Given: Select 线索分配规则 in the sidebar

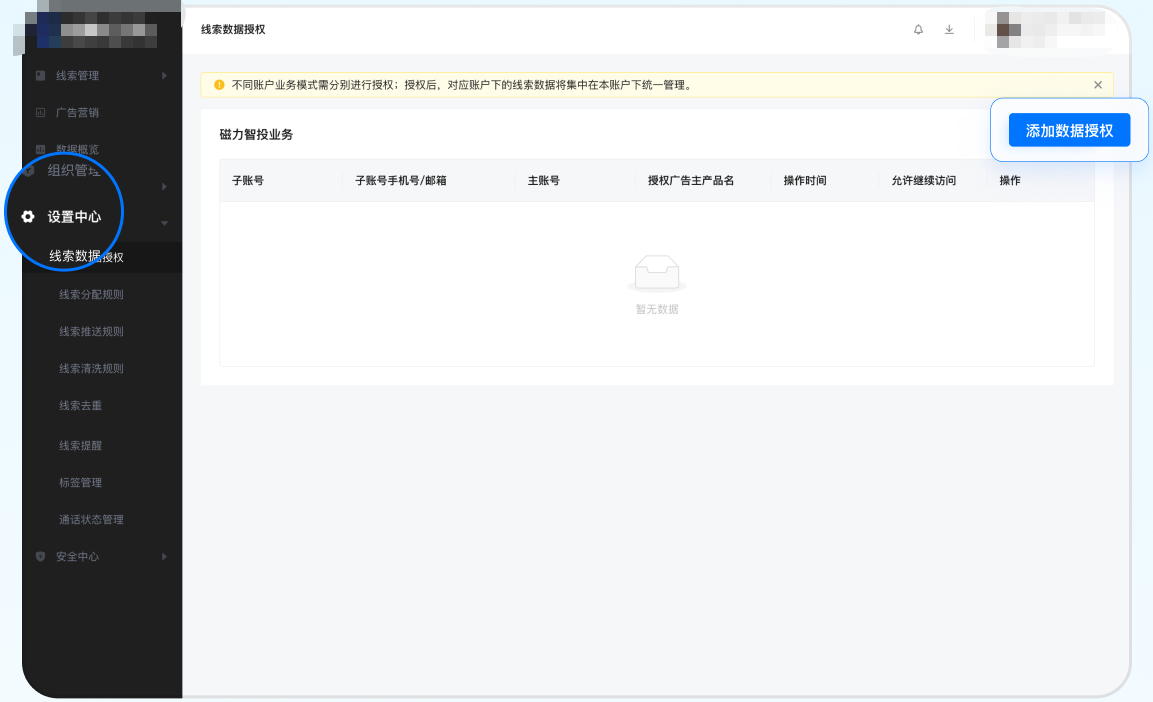Looking at the screenshot, I should tap(90, 294).
